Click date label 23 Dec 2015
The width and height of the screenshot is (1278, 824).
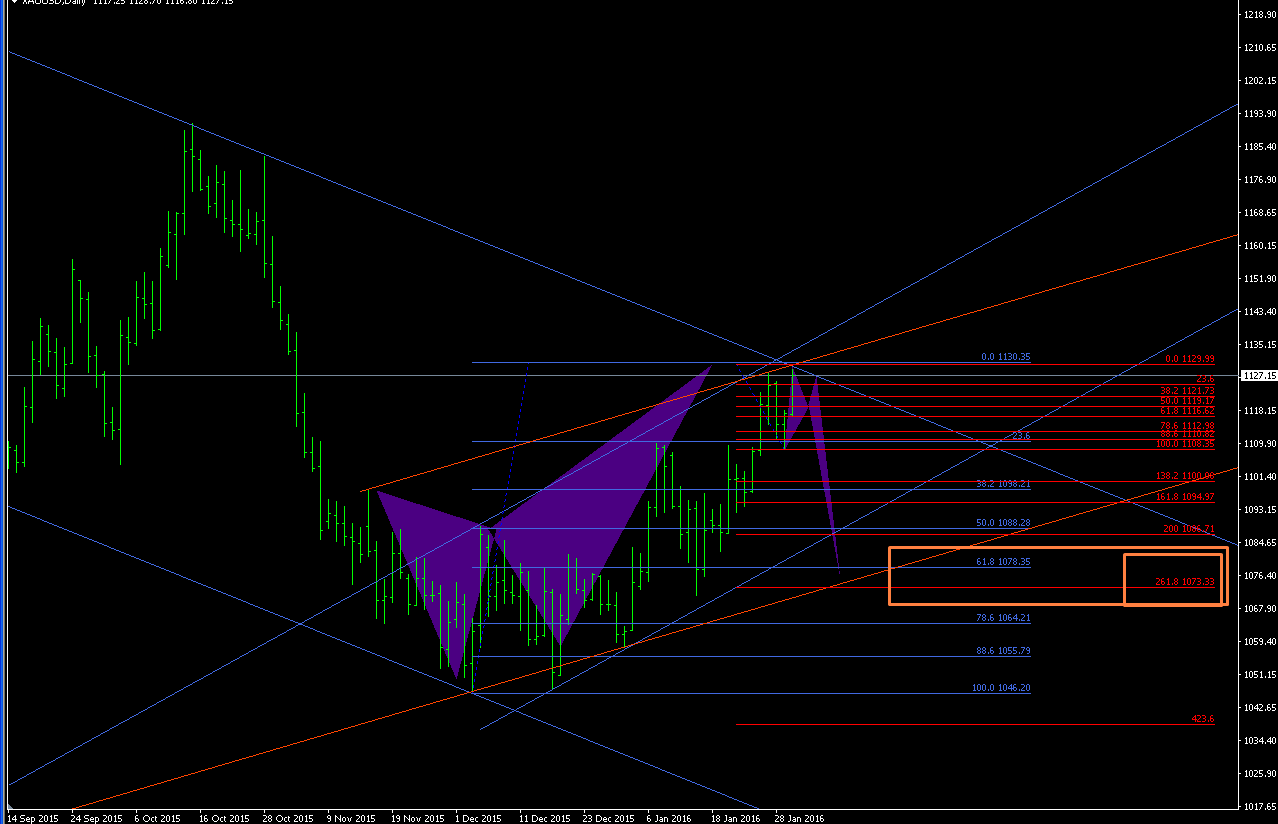pyautogui.click(x=608, y=818)
